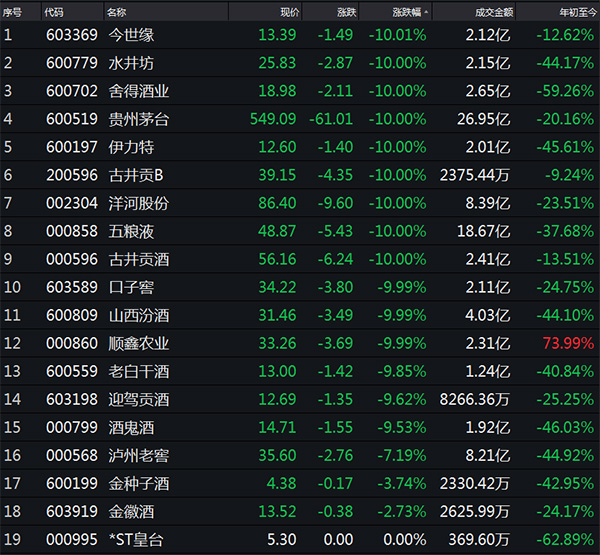
Task: Click stock code 600197
Action: coord(72,147)
